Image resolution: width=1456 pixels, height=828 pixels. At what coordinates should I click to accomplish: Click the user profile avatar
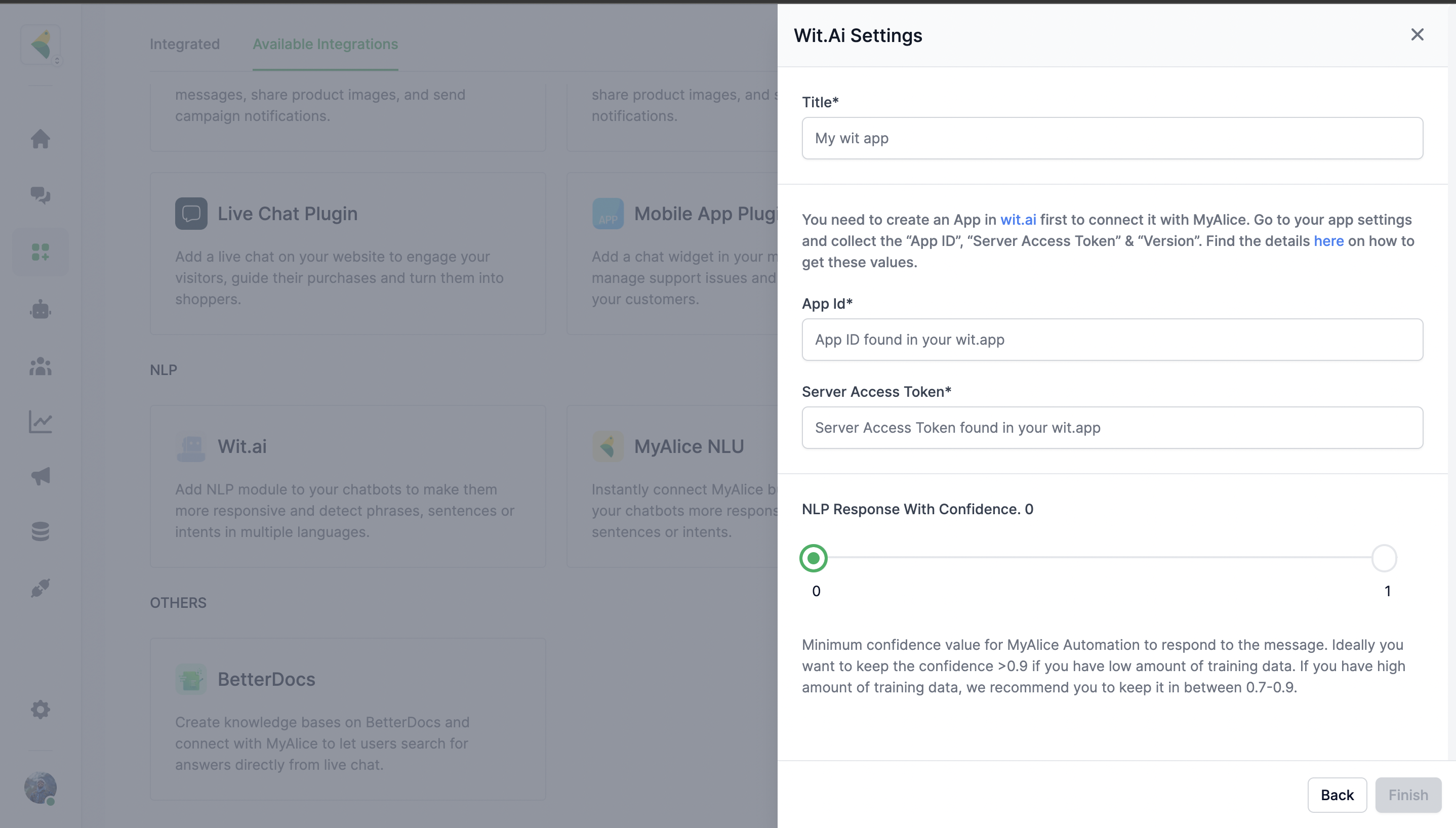[41, 788]
